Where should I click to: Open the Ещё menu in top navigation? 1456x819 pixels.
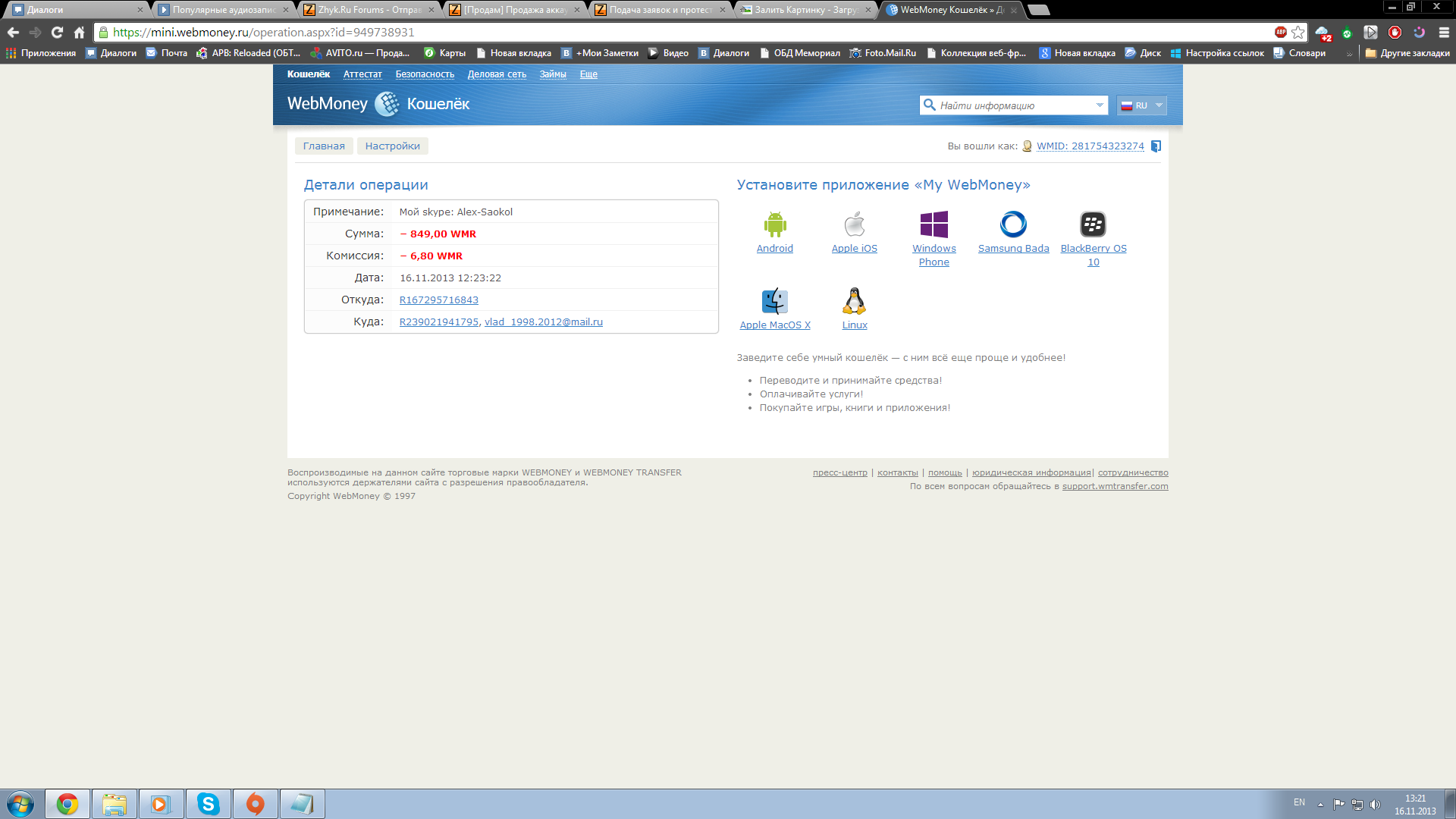tap(588, 74)
